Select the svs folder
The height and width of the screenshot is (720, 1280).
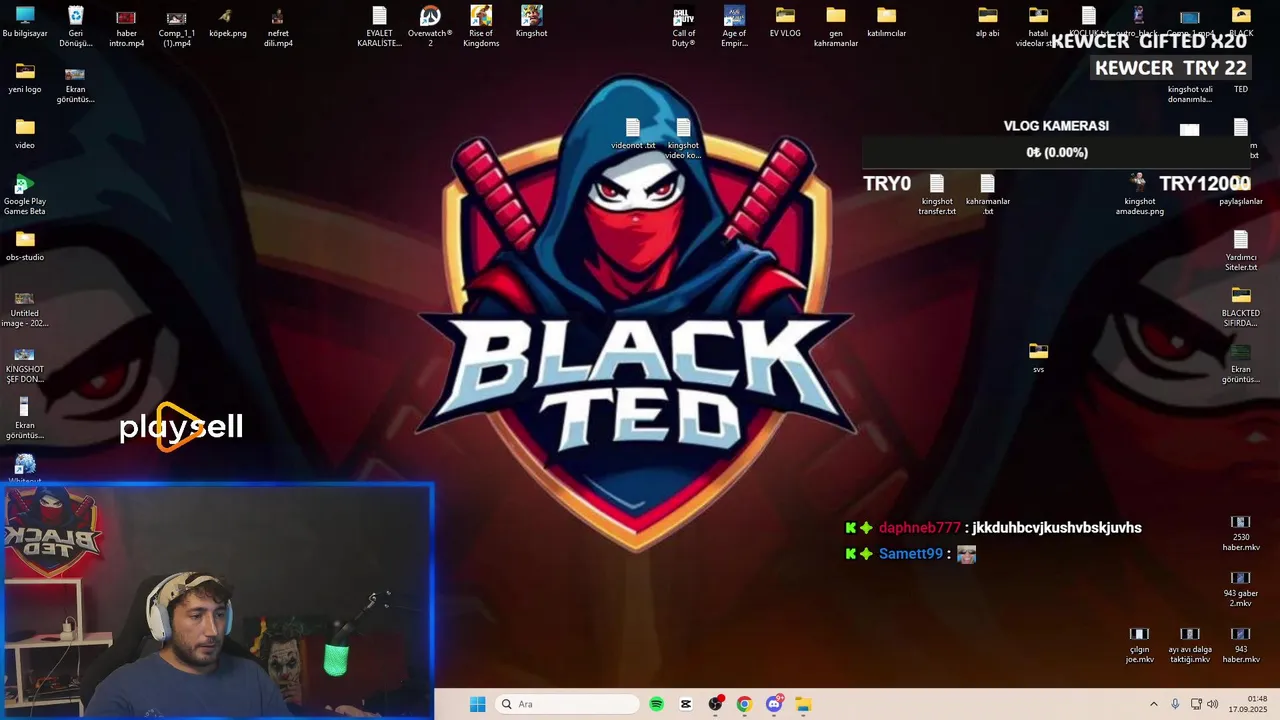pyautogui.click(x=1038, y=358)
